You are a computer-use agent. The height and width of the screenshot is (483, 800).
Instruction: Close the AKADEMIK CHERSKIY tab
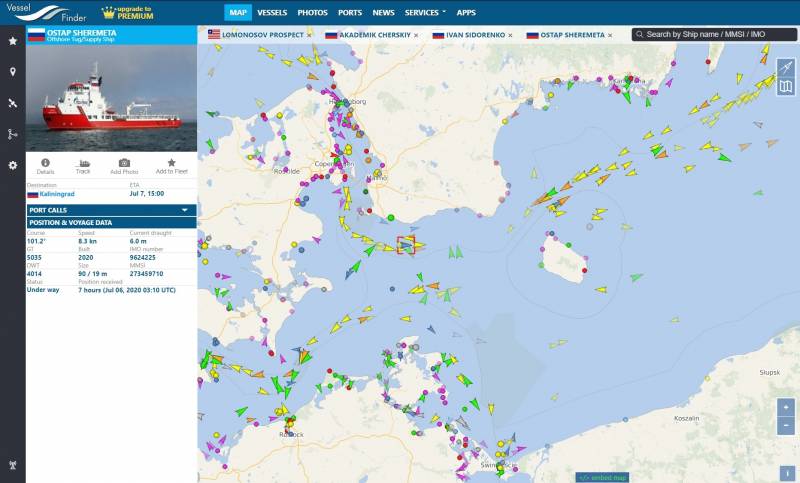pyautogui.click(x=416, y=35)
